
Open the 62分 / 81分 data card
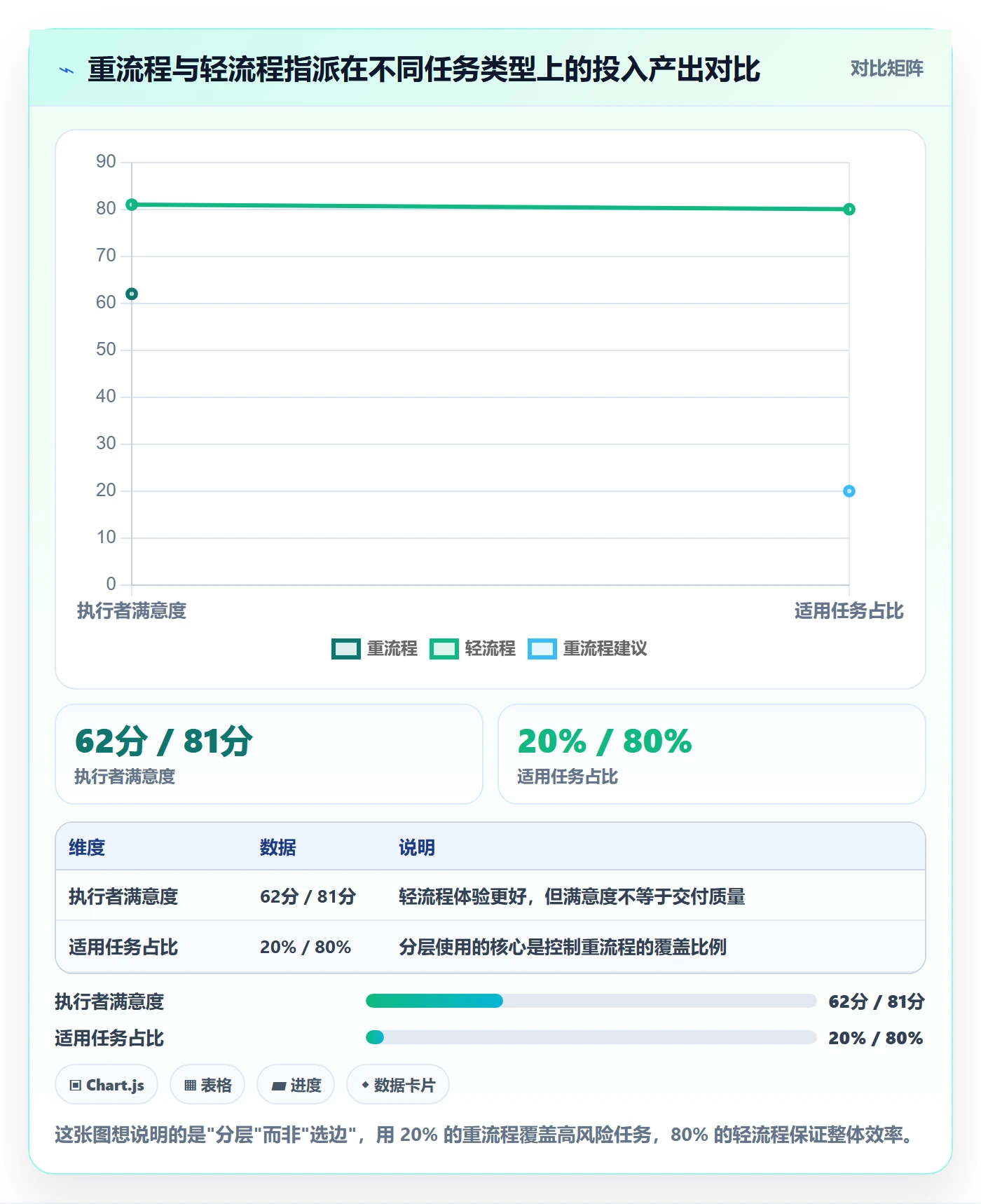(269, 754)
